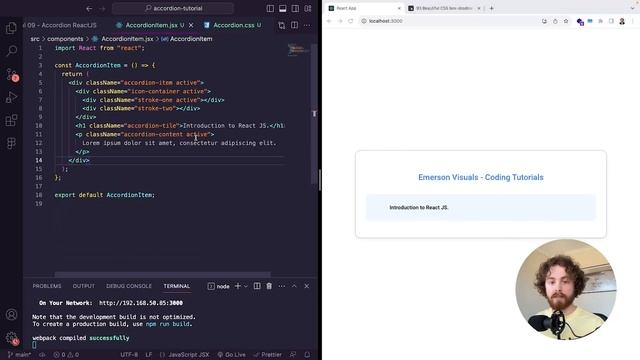Close the terminal panel
Image resolution: width=640 pixels, height=360 pixels.
[307, 286]
